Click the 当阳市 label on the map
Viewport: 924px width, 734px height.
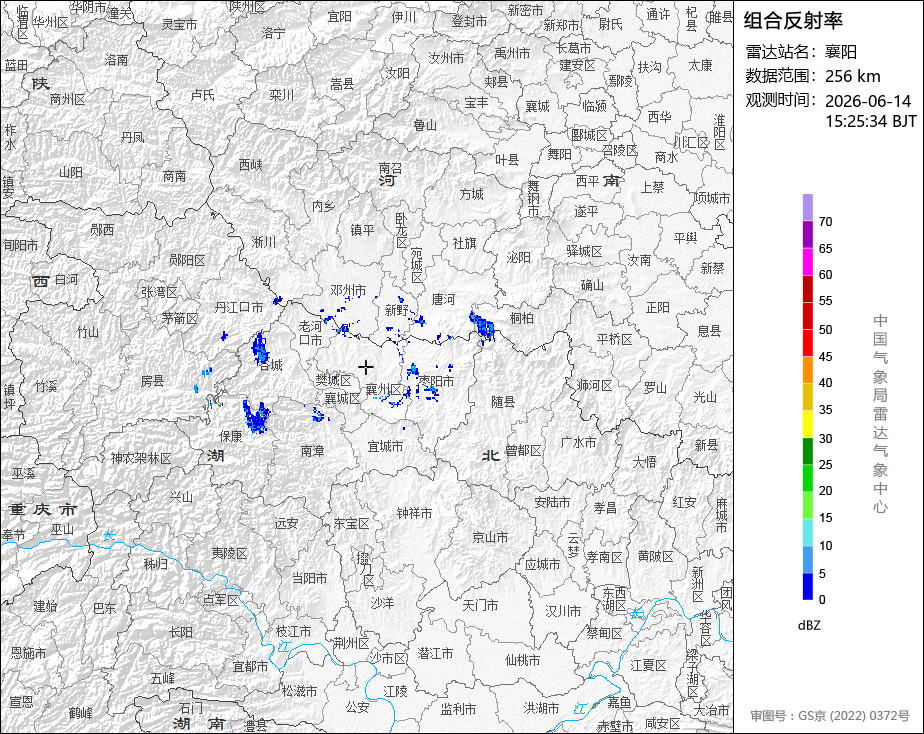310,578
